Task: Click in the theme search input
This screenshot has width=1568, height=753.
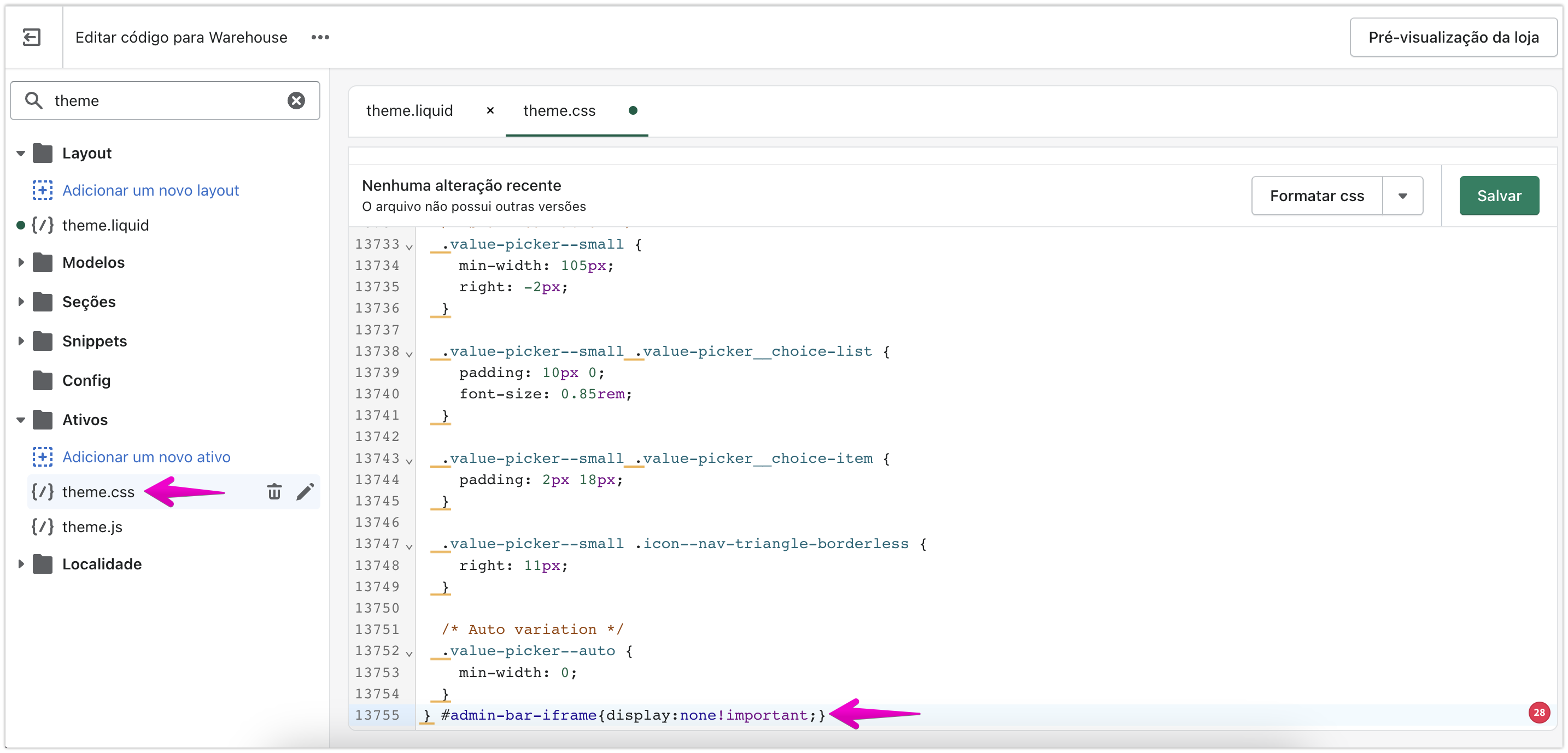Action: tap(165, 101)
